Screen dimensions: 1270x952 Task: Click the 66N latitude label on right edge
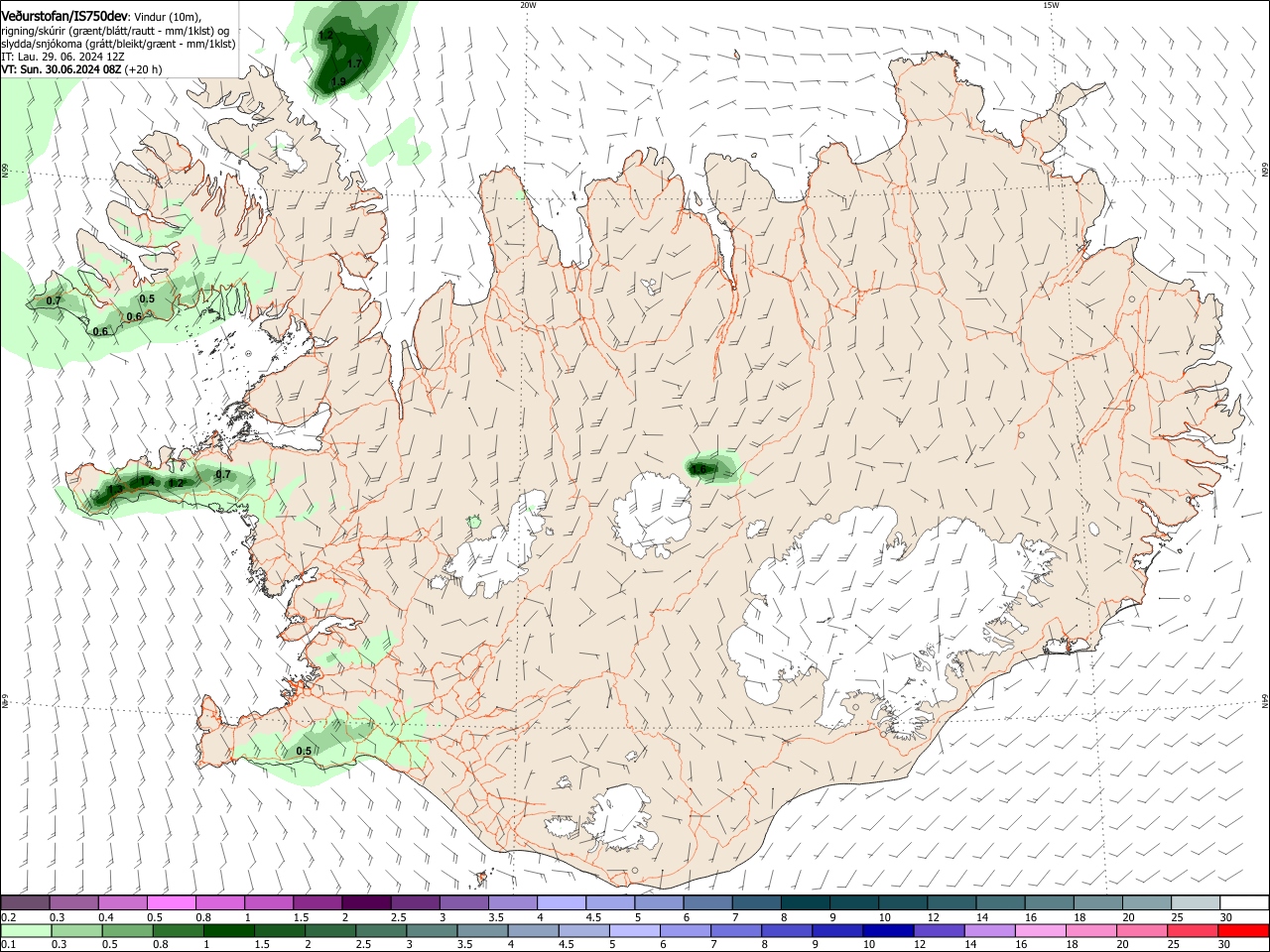(1265, 171)
